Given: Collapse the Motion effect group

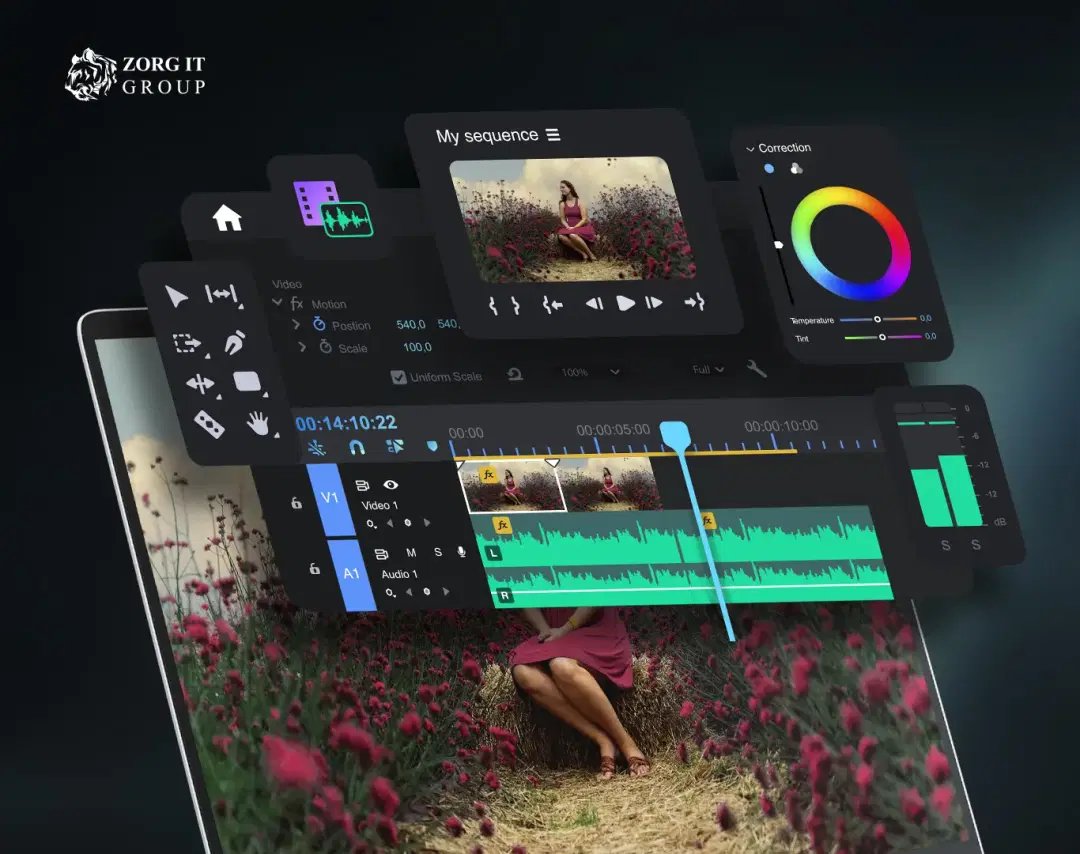Looking at the screenshot, I should [277, 302].
